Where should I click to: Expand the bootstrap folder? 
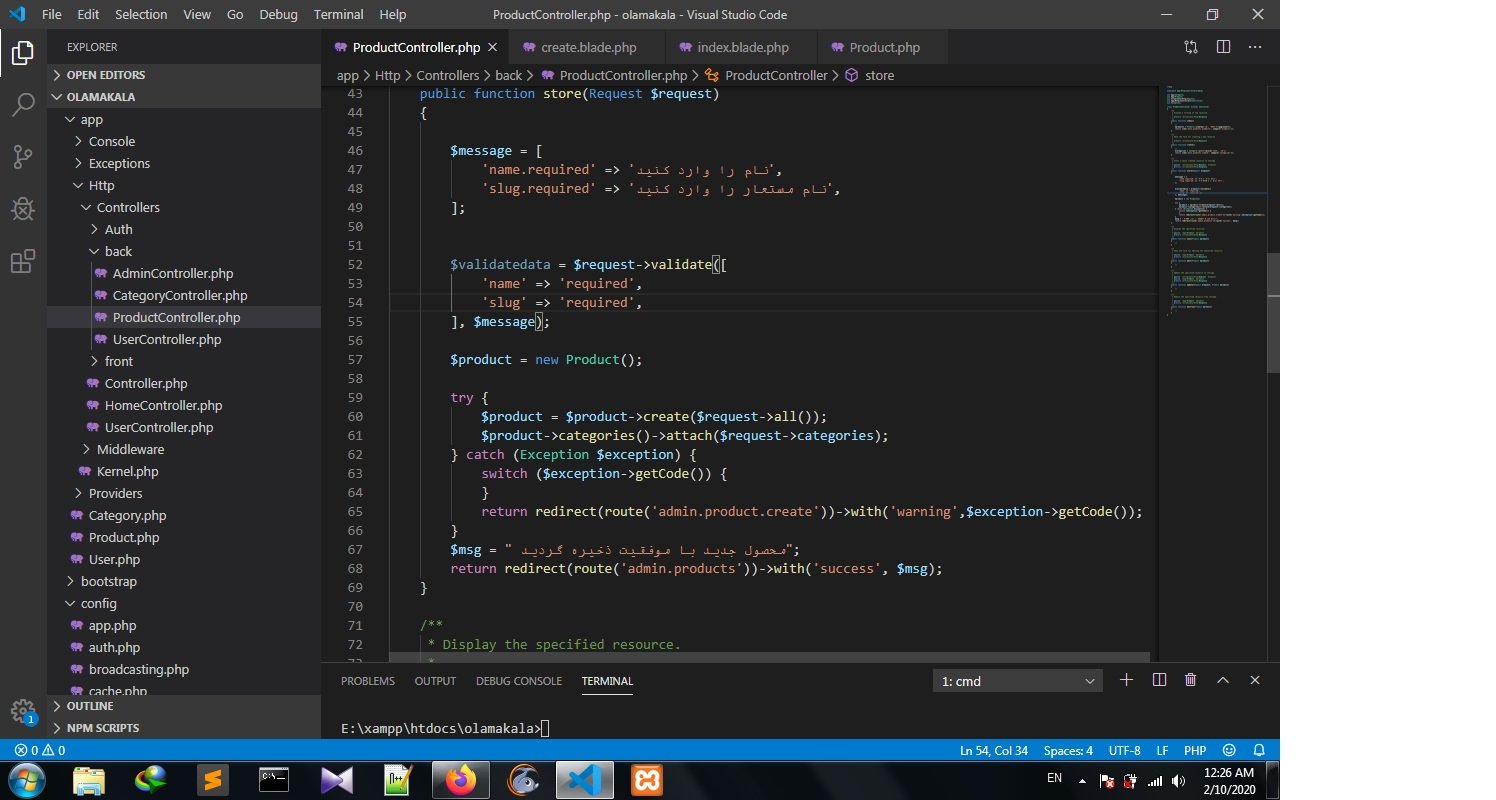pos(184,581)
